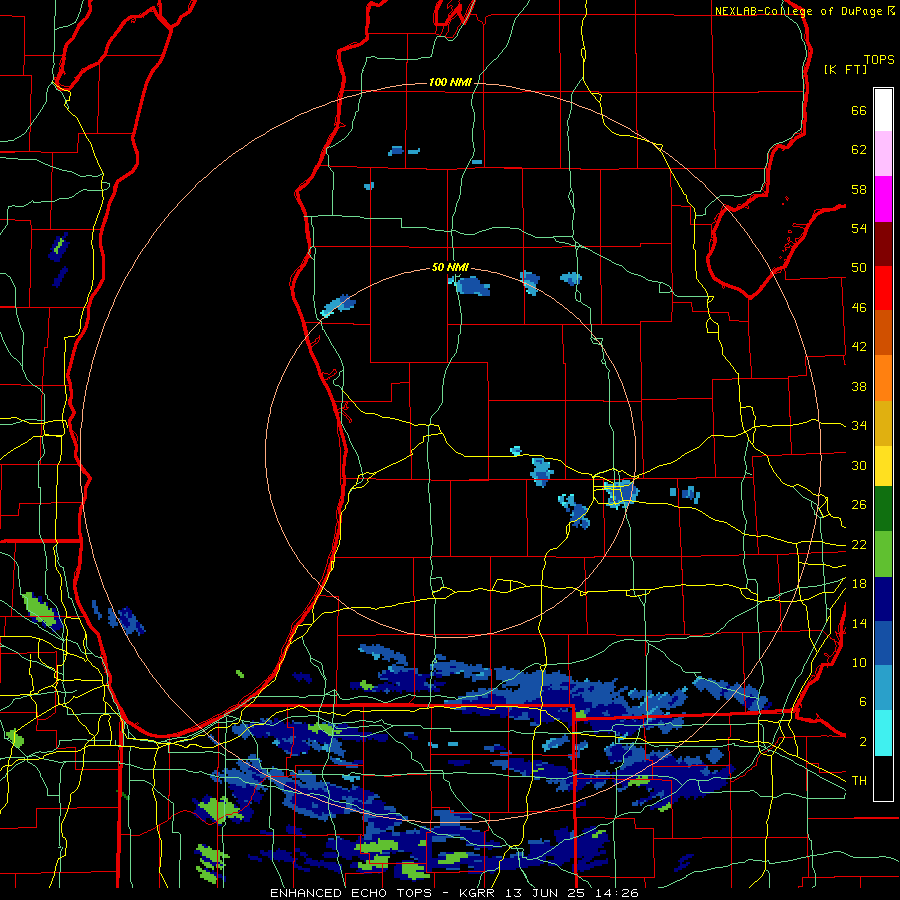The image size is (900, 900).
Task: Pick the magenta legend color block
Action: 883,199
